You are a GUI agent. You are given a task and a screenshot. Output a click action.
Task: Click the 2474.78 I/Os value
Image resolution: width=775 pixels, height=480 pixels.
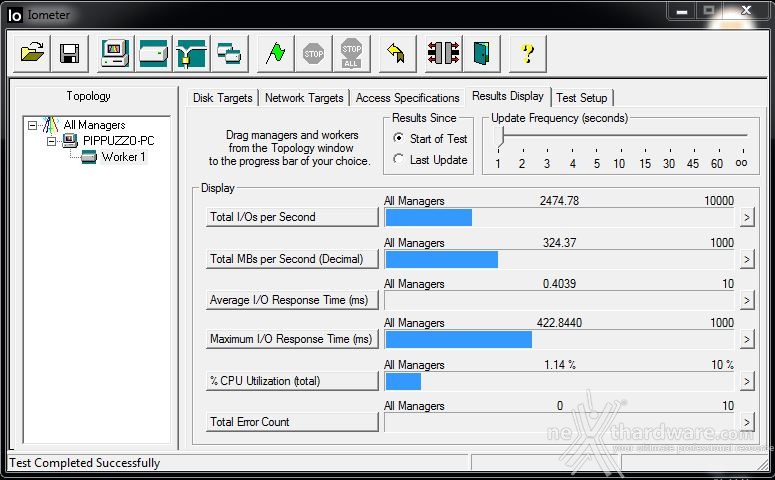559,201
